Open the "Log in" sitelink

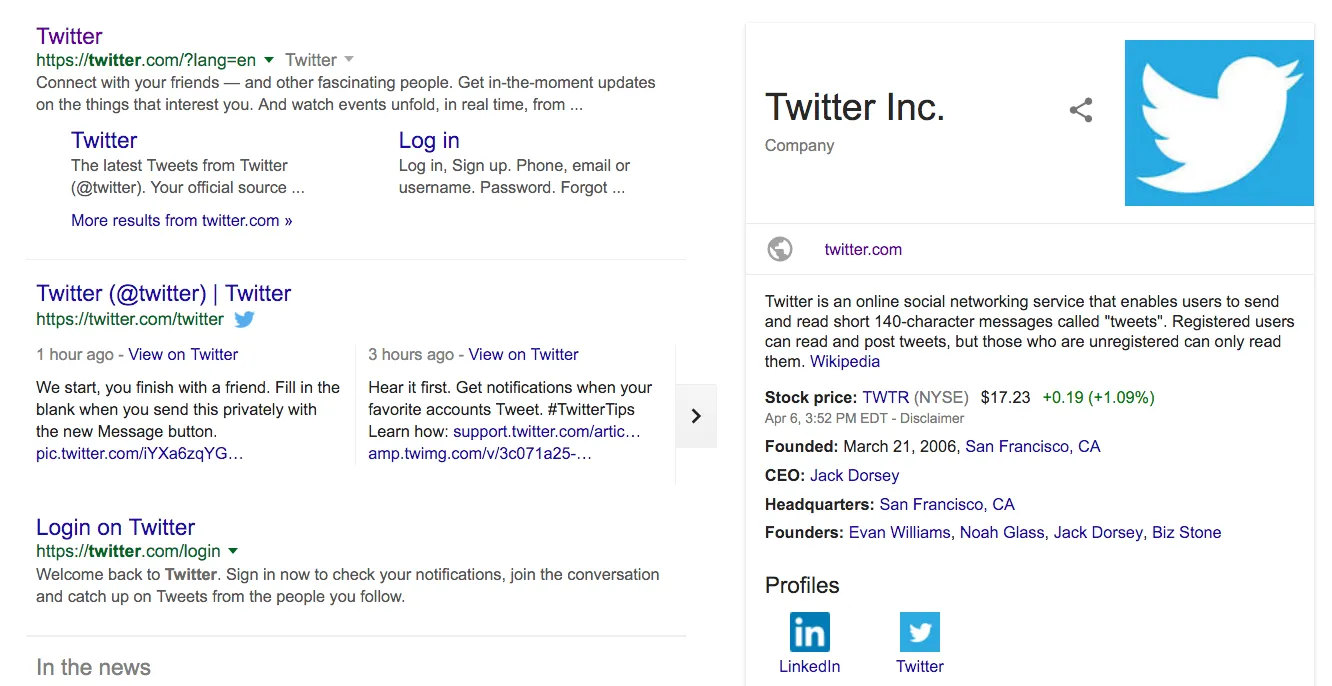pos(429,140)
